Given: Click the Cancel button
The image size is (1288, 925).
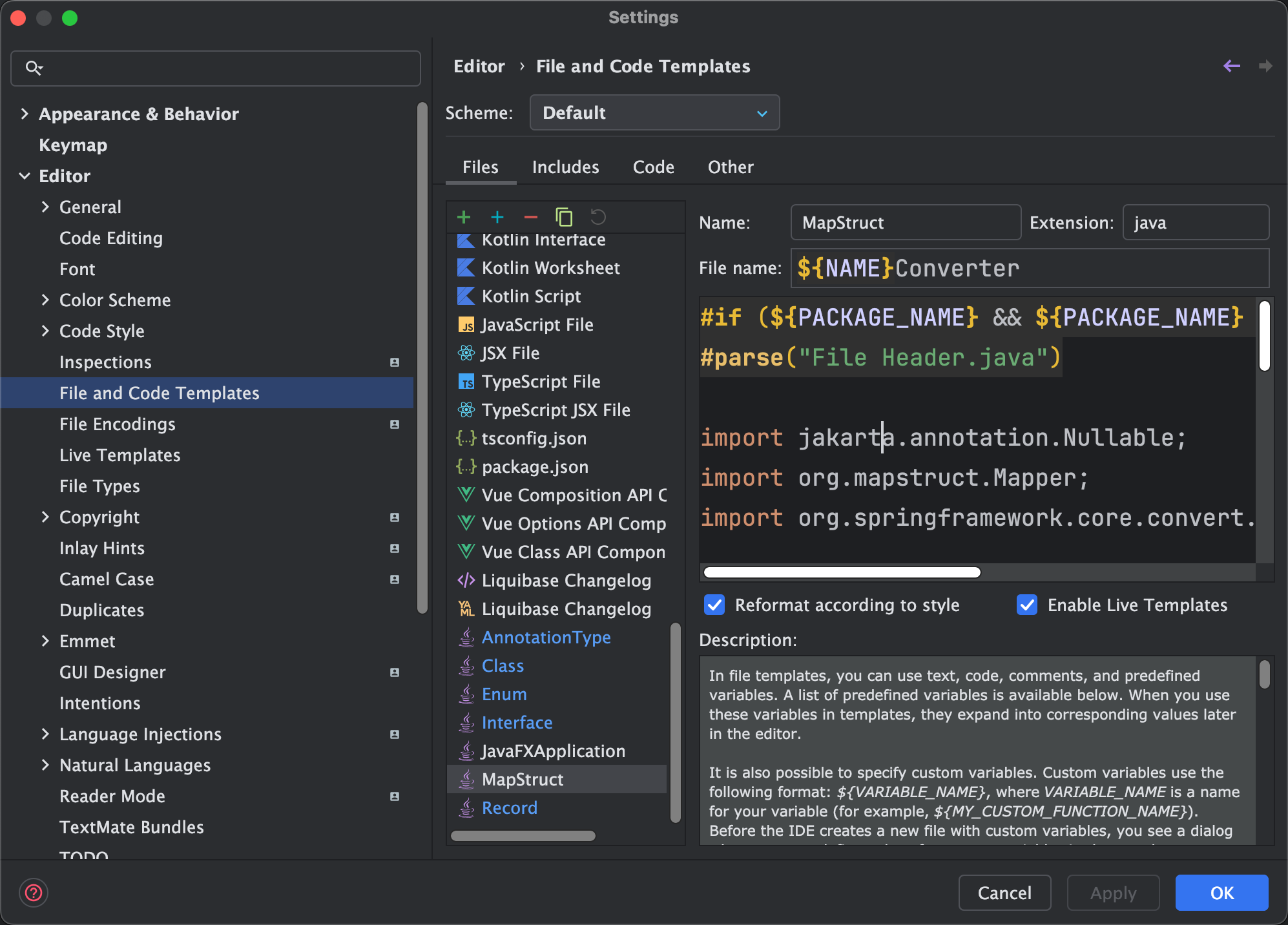Looking at the screenshot, I should tap(1004, 893).
